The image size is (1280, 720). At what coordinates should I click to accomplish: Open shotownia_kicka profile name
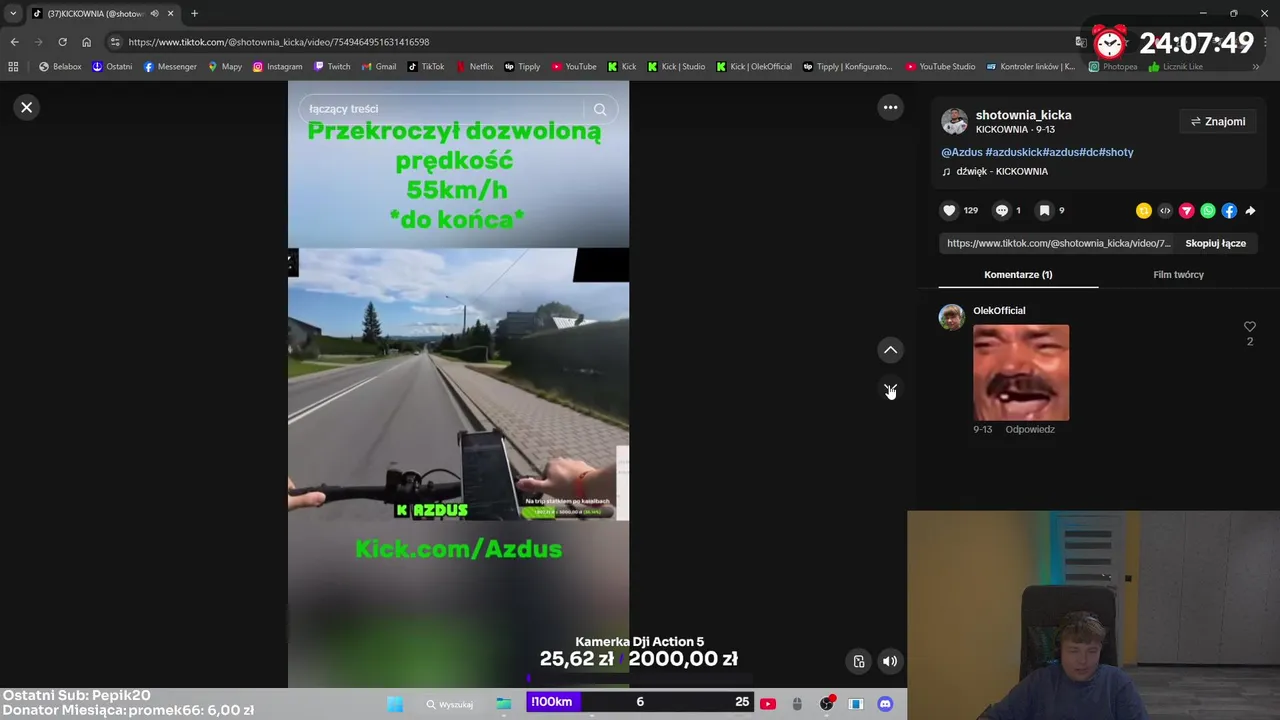1023,115
